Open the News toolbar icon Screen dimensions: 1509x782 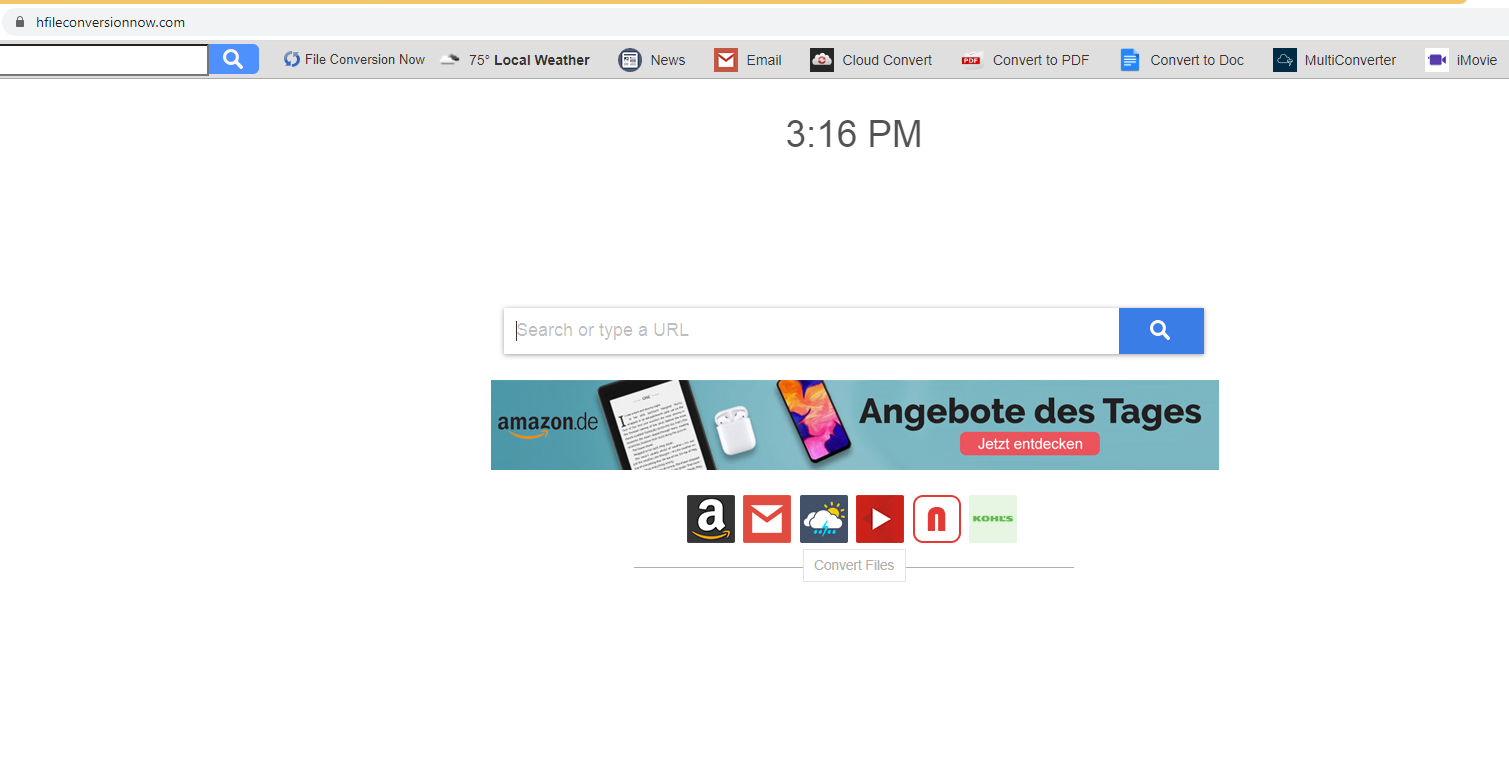pyautogui.click(x=630, y=60)
